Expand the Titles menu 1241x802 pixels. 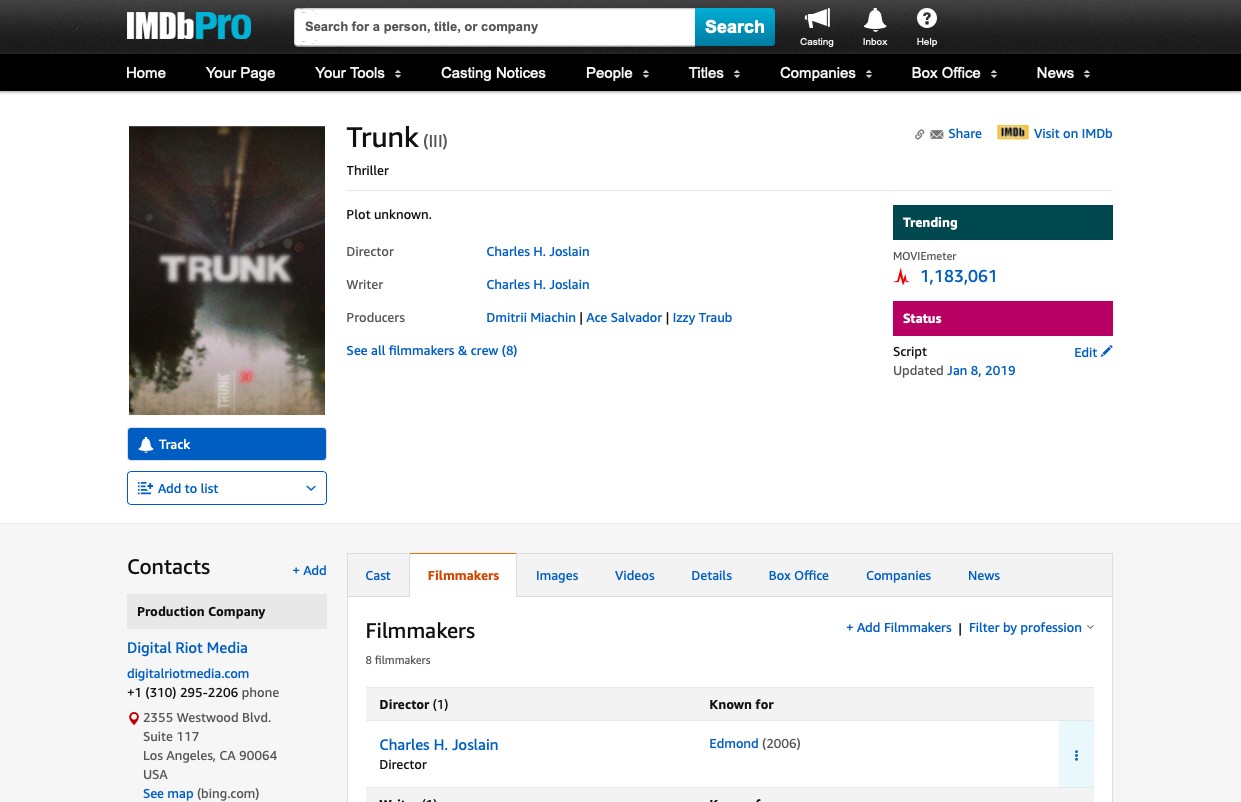coord(714,73)
